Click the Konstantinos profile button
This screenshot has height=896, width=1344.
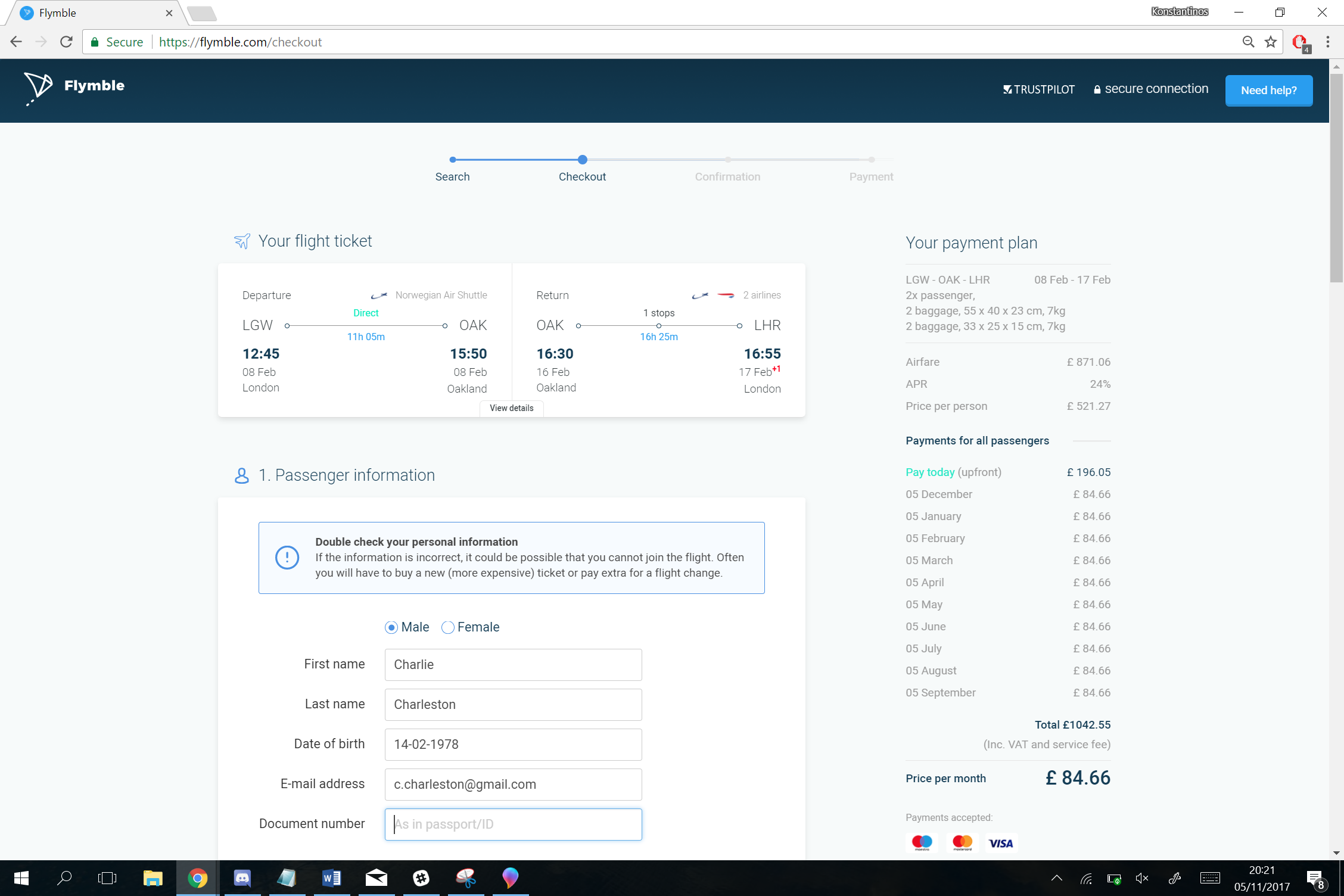[x=1180, y=12]
